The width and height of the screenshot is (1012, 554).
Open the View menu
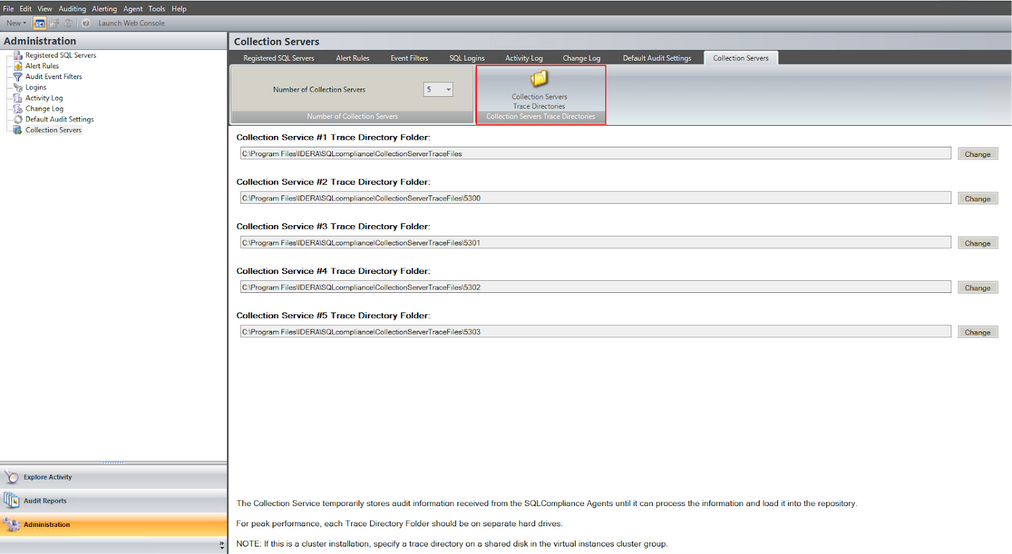pos(45,8)
